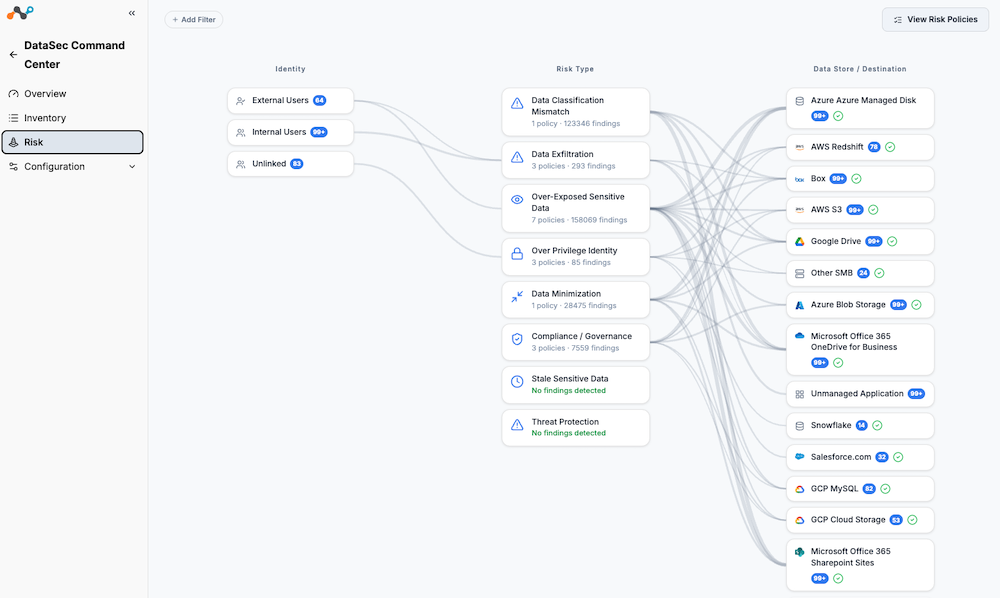Open the Add Filter dropdown
The image size is (1000, 598).
coord(194,20)
